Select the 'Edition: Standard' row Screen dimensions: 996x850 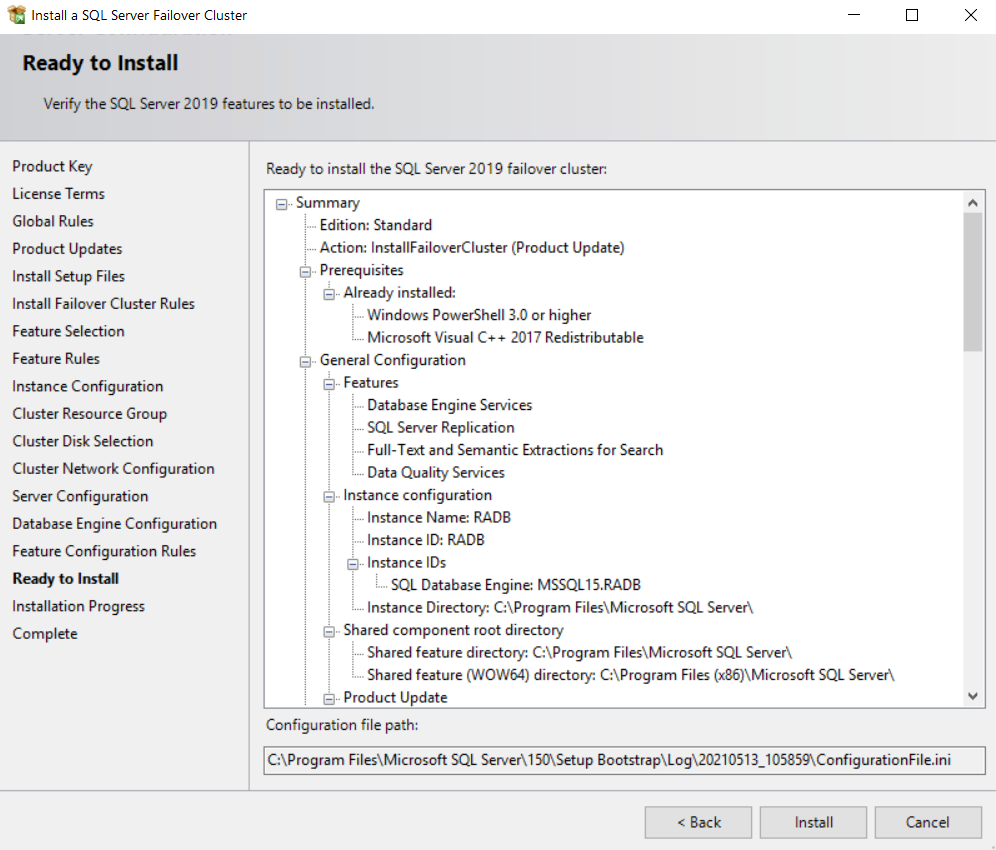pyautogui.click(x=375, y=225)
